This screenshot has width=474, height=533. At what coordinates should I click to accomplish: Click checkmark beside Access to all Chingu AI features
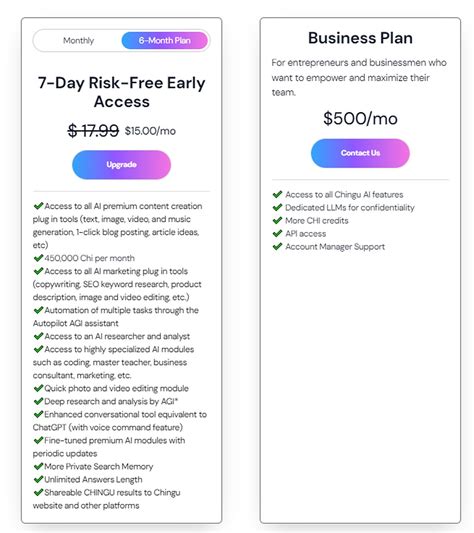(277, 194)
